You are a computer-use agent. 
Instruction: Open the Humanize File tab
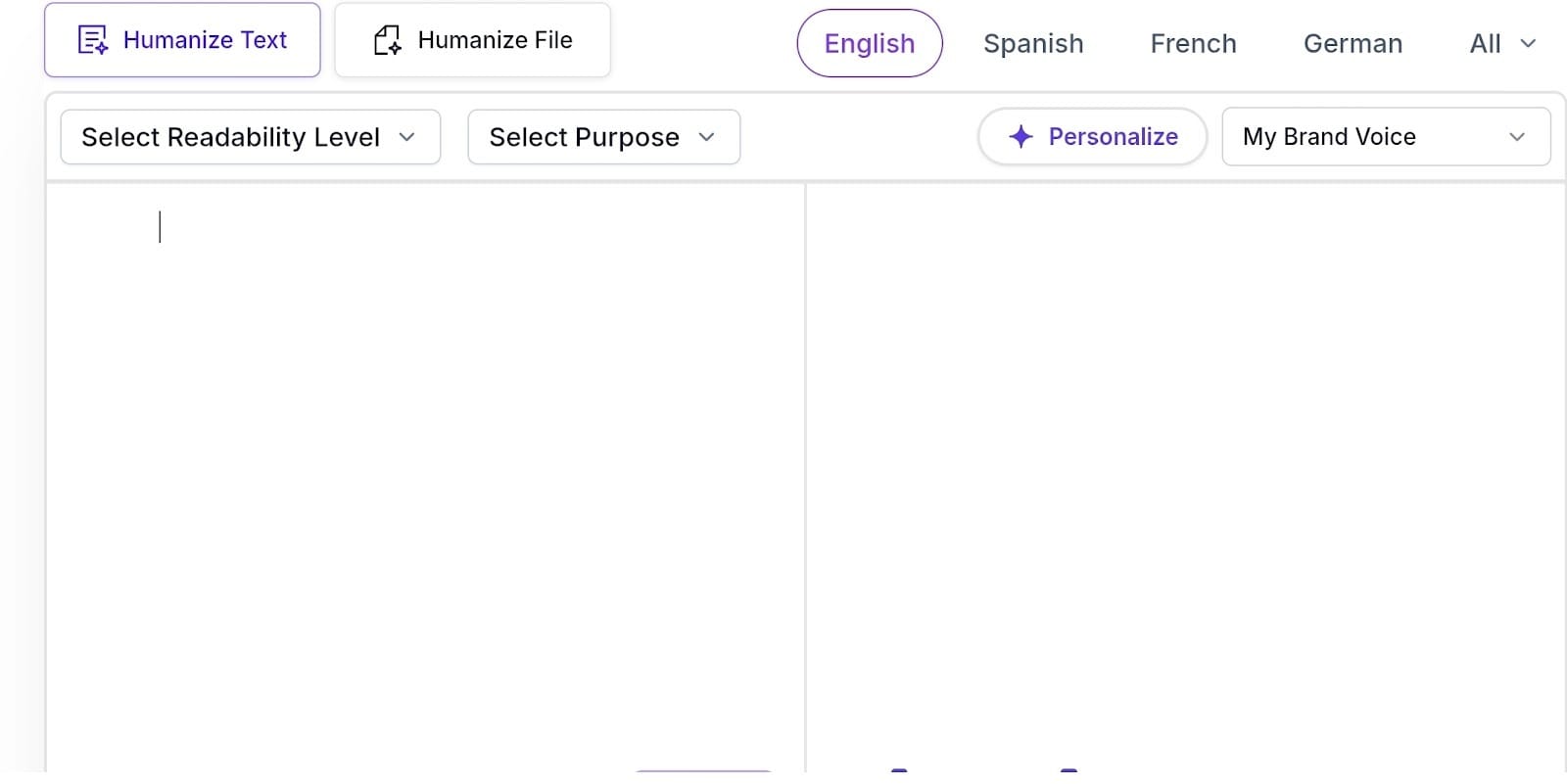(x=472, y=40)
